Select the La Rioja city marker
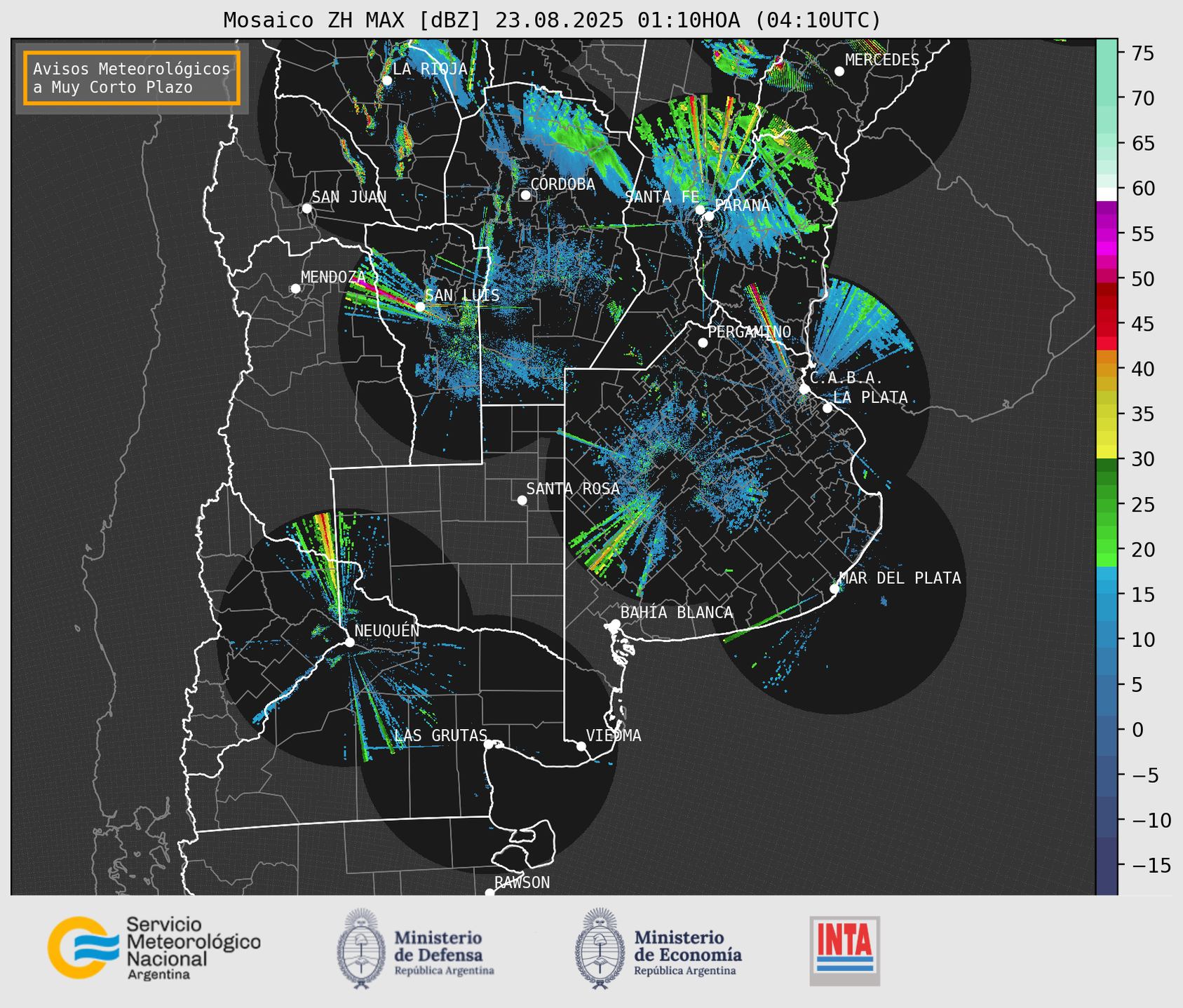Screen dimensions: 1183x1008 (x=386, y=81)
